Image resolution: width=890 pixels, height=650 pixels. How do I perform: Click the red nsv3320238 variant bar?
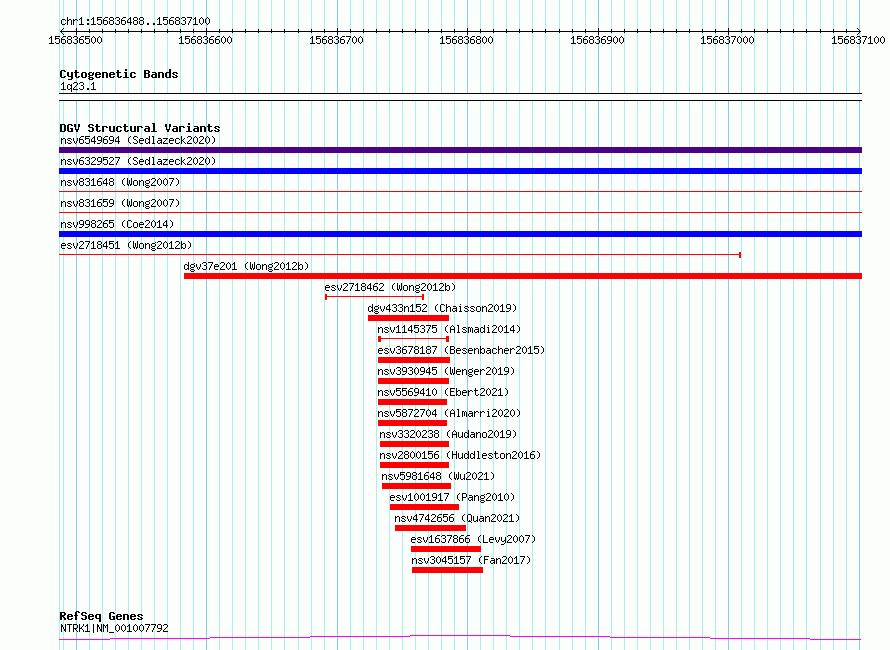pyautogui.click(x=414, y=444)
